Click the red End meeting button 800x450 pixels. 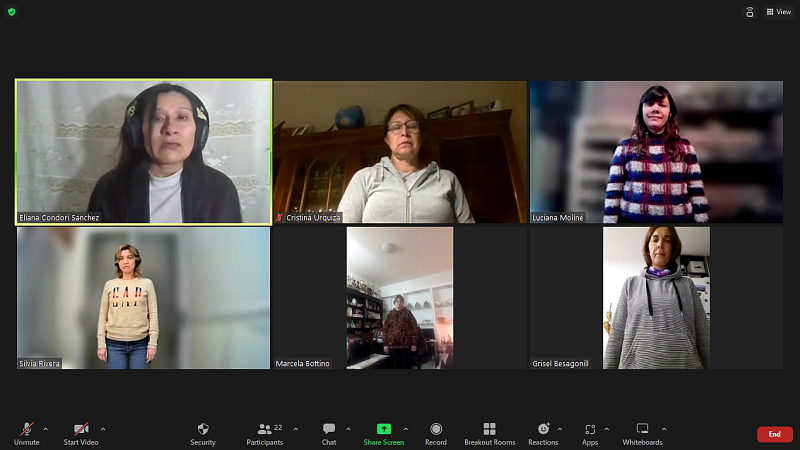(x=774, y=434)
